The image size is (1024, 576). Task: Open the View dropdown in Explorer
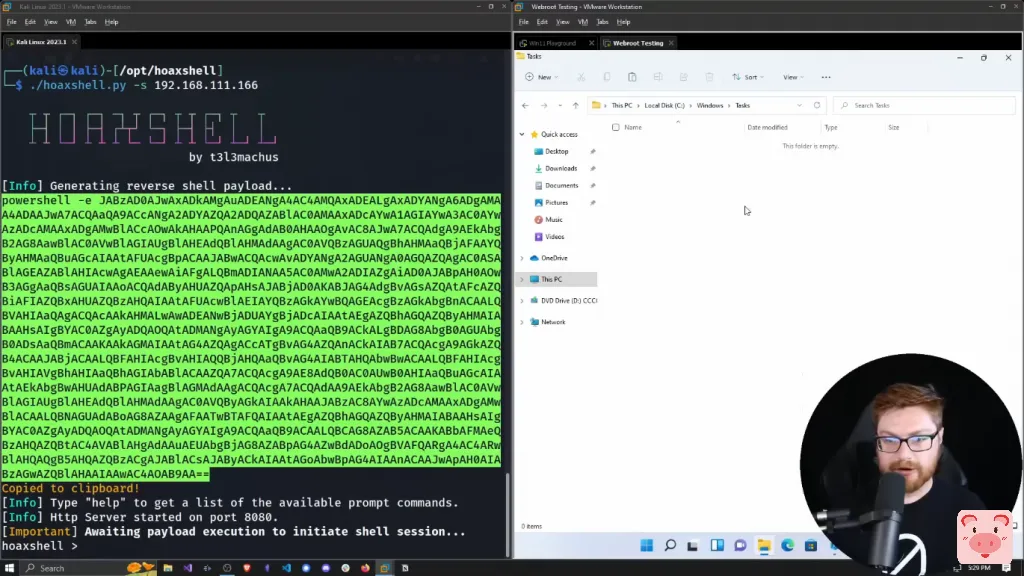793,77
